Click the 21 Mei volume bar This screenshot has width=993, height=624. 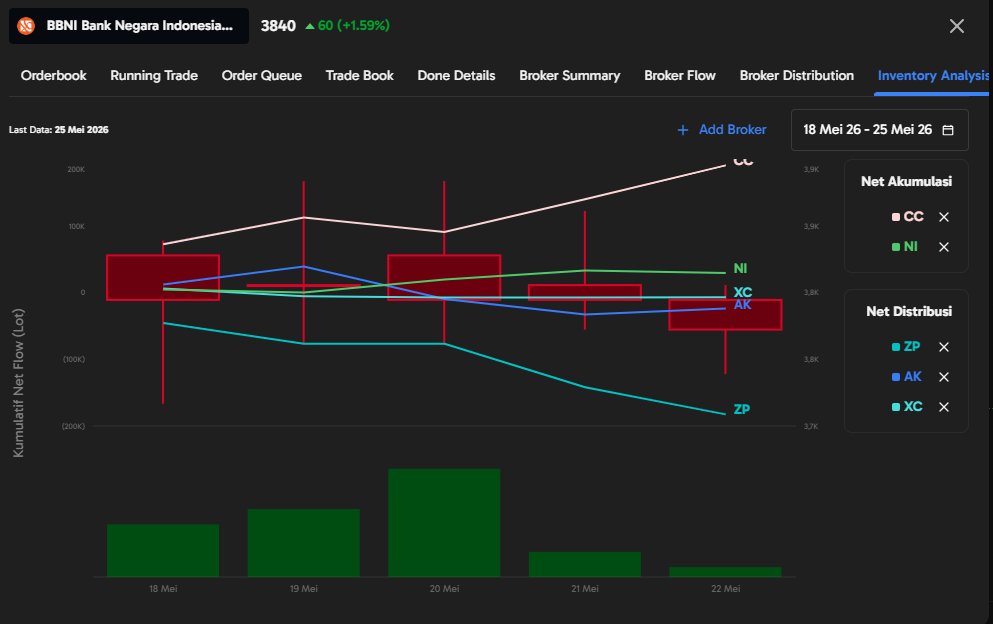[x=585, y=564]
